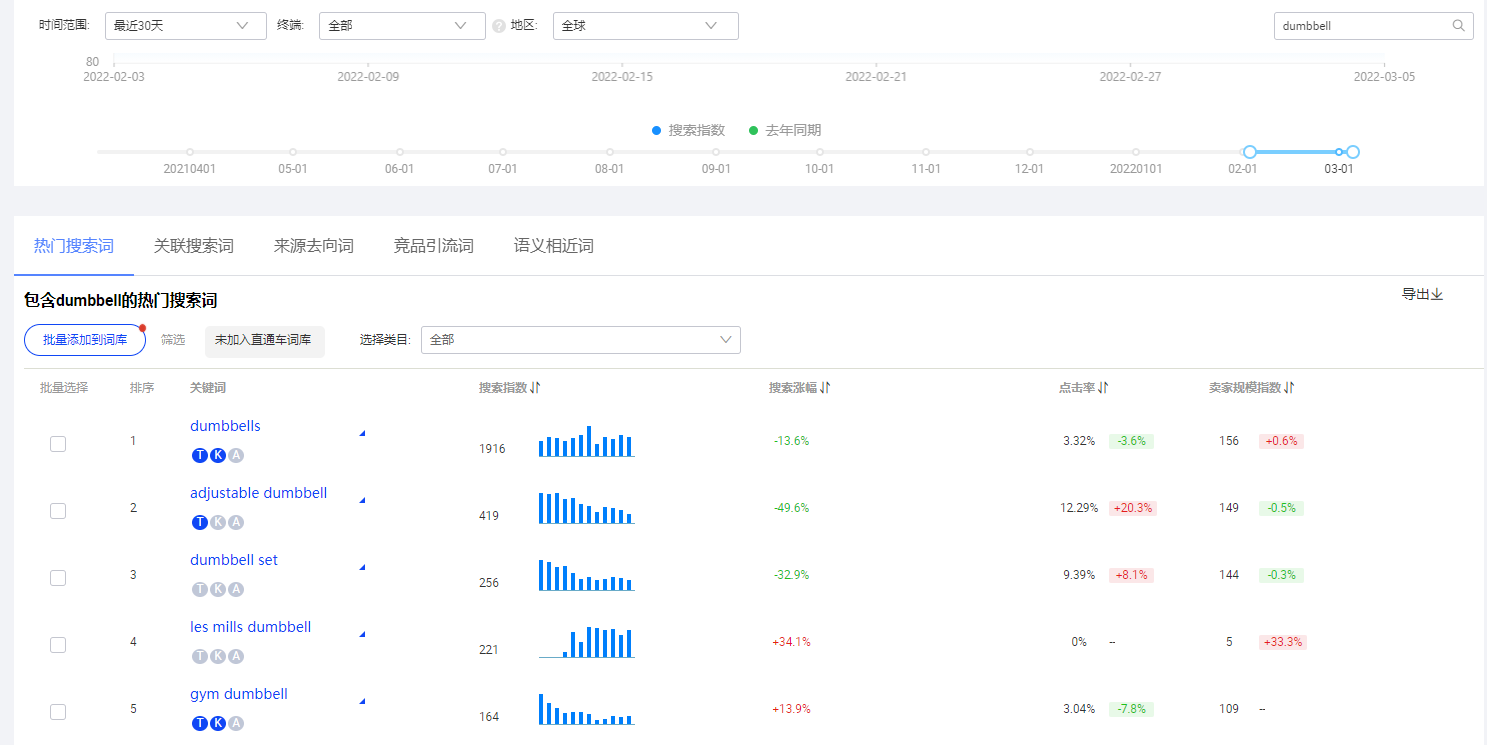Click the 批量添加到词库 button
The height and width of the screenshot is (745, 1487).
coord(84,340)
